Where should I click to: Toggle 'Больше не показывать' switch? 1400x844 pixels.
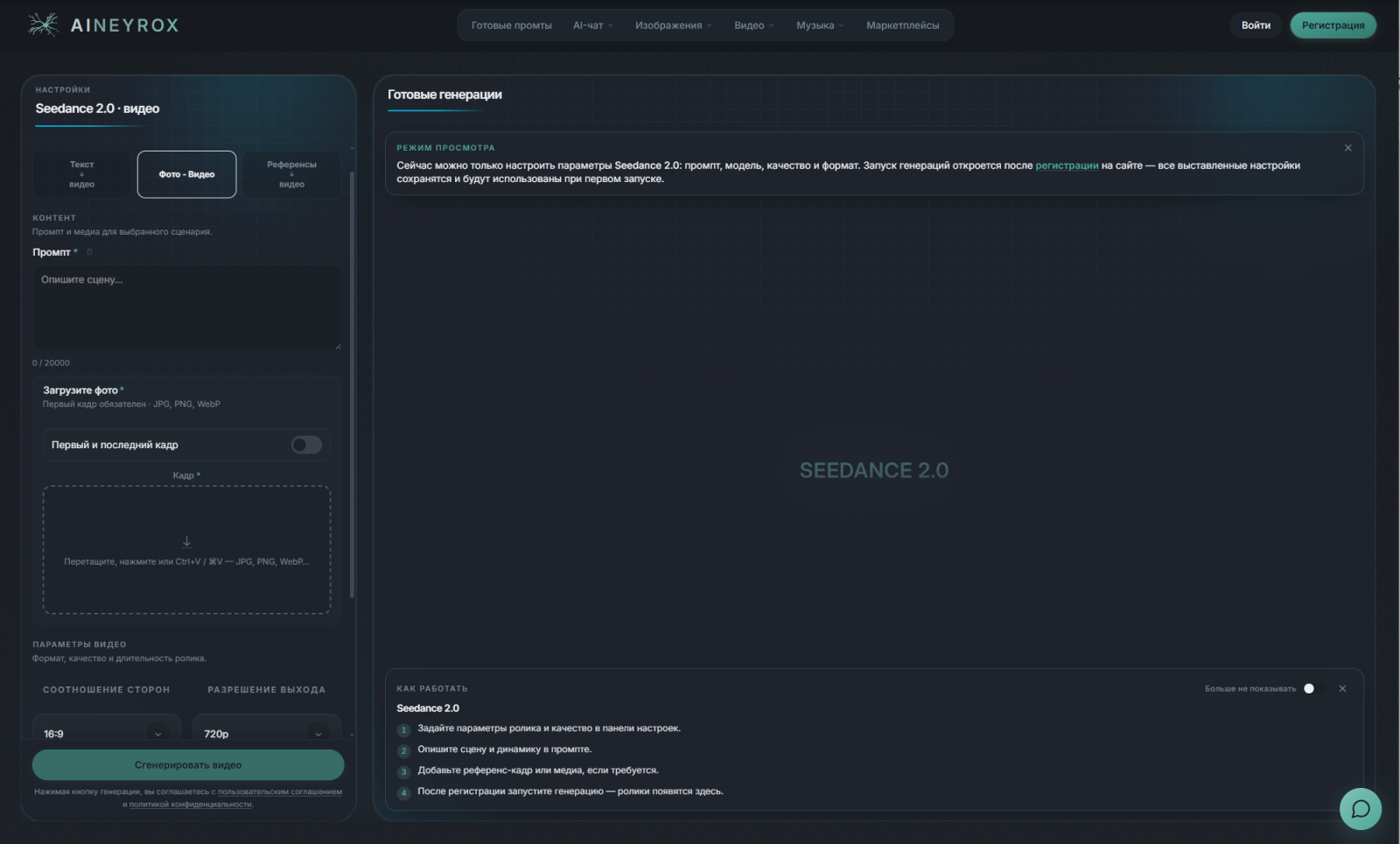point(1312,689)
